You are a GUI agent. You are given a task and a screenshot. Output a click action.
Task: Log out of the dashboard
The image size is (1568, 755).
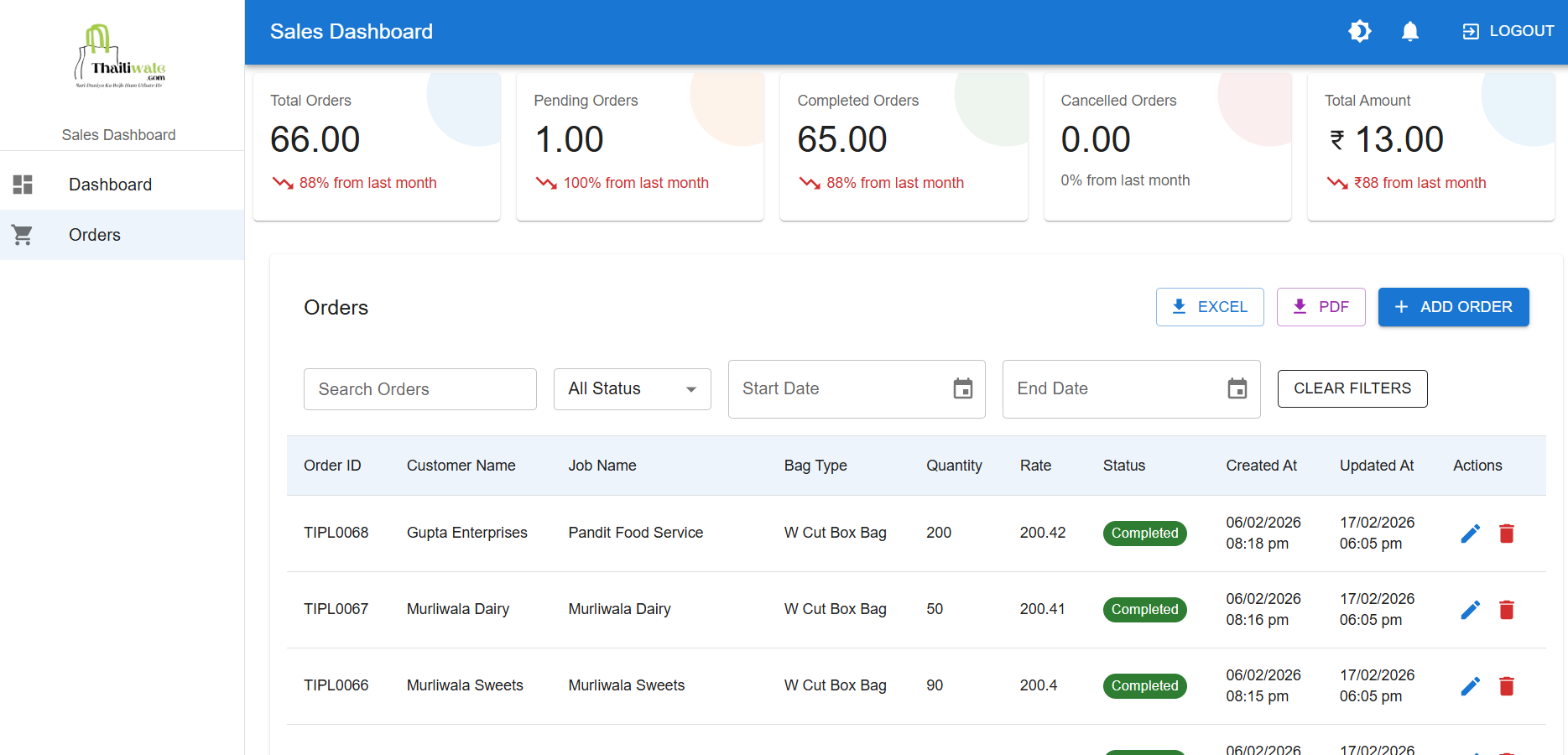click(1508, 31)
